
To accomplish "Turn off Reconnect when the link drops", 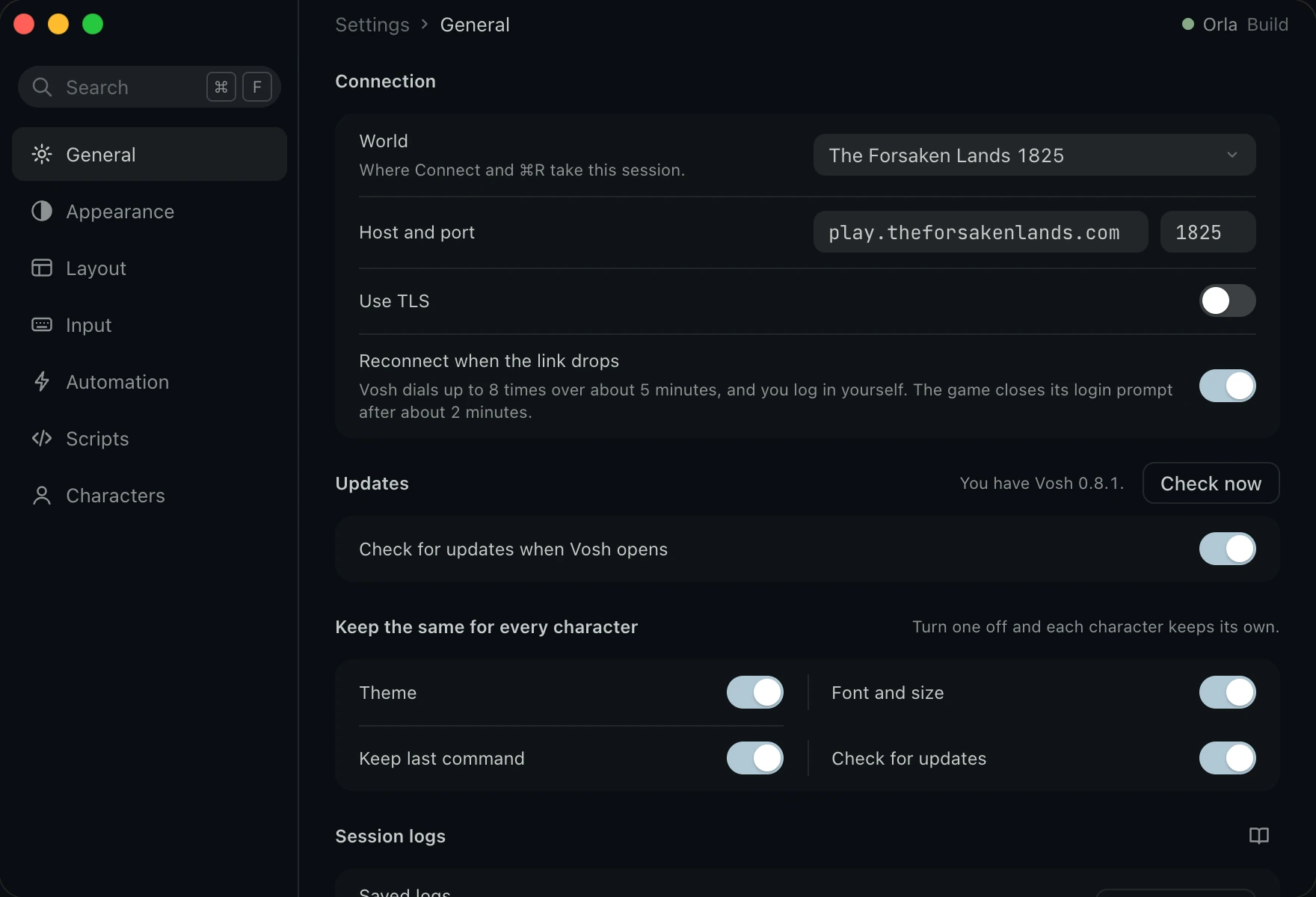I will click(1228, 386).
